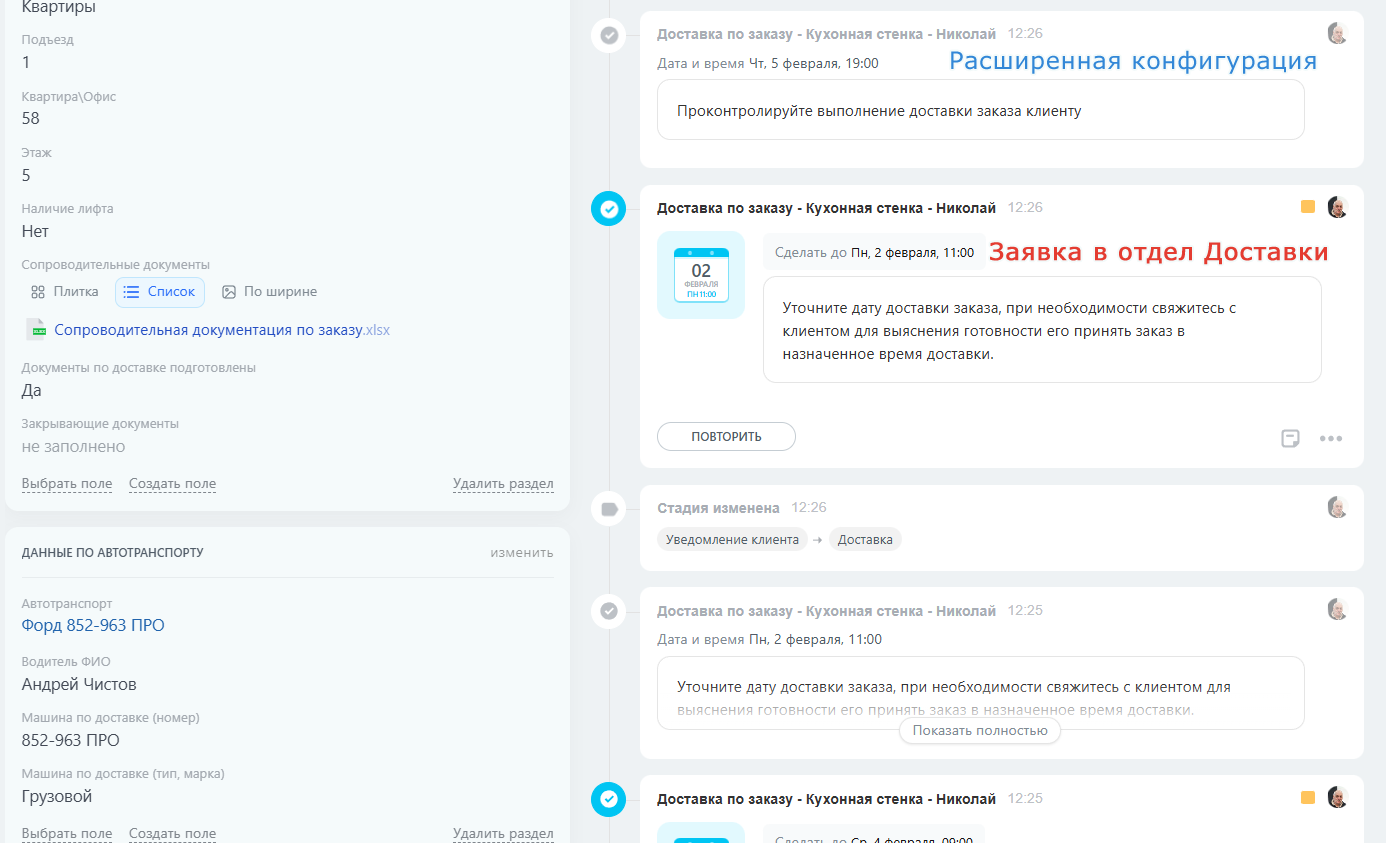Click Машина по доставке (номер) value 852-963 ПРО
Viewport: 1386px width, 843px height.
point(70,741)
